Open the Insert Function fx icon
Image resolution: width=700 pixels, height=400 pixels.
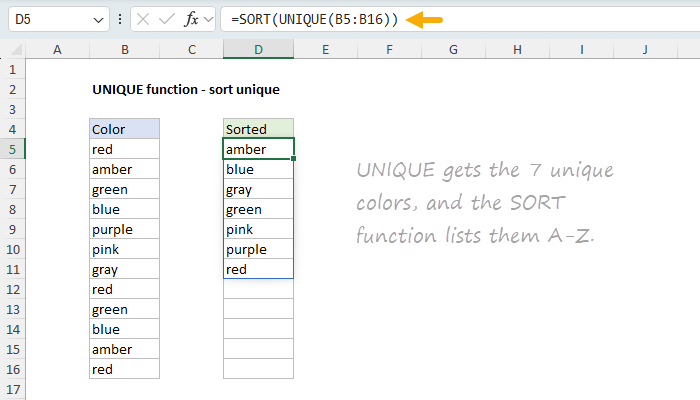pyautogui.click(x=191, y=20)
